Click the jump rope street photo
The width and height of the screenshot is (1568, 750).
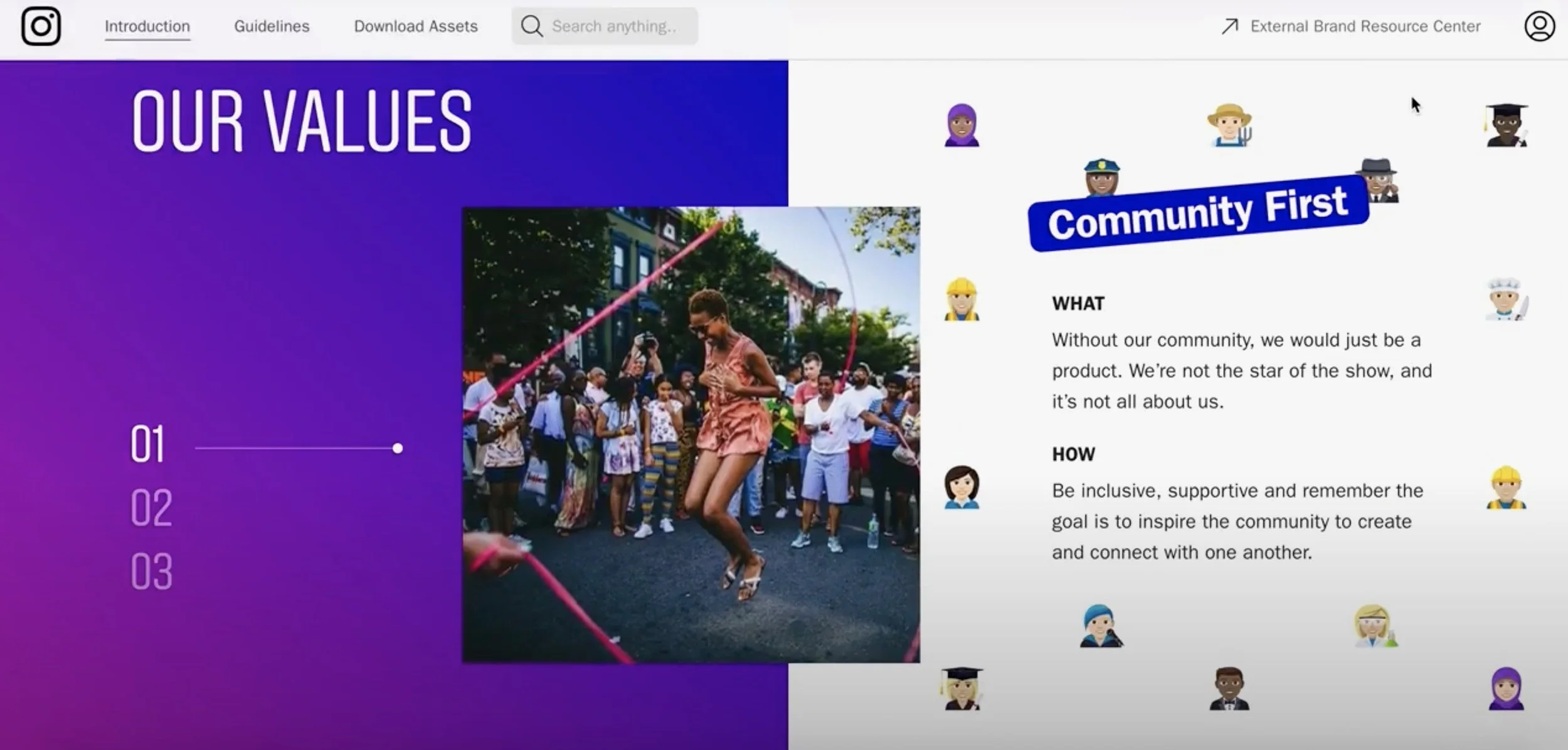pos(691,434)
